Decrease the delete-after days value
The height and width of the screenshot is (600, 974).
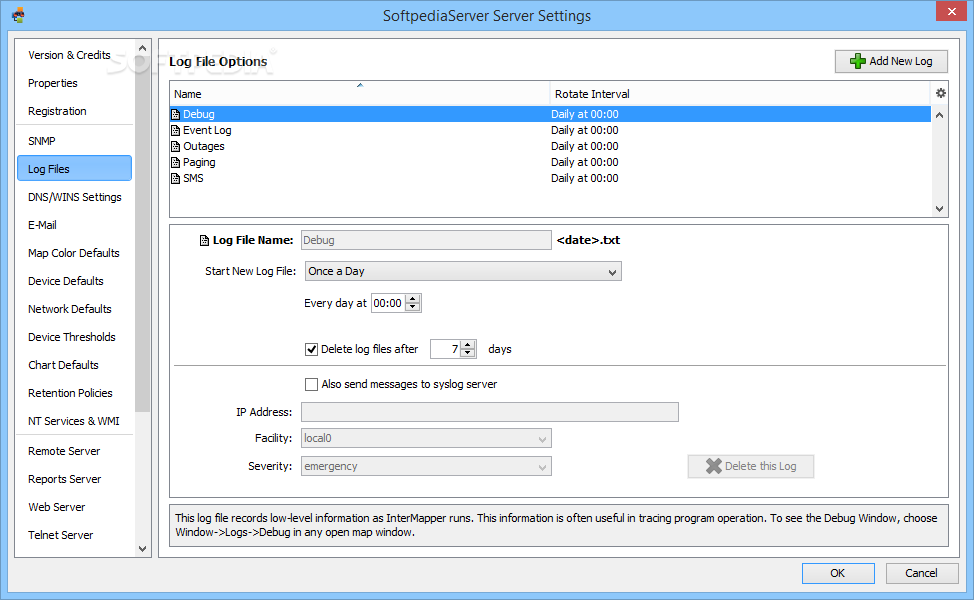468,353
